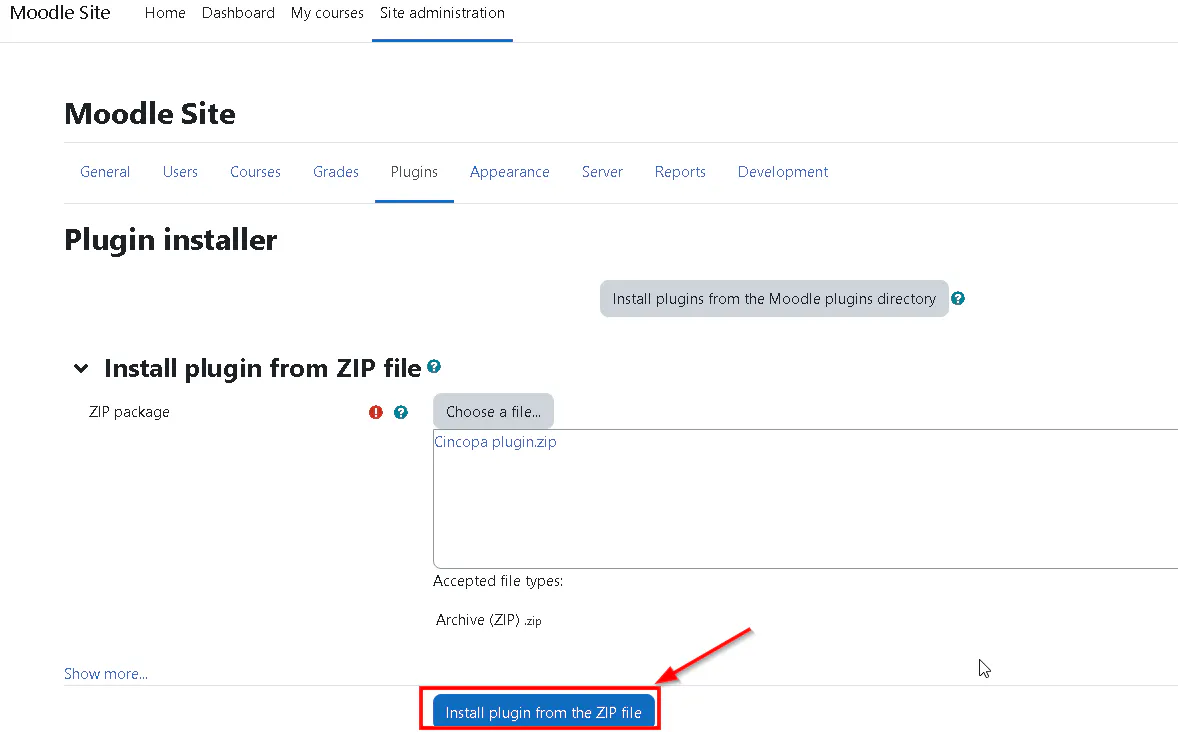
Task: Switch to the General tab
Action: 105,172
